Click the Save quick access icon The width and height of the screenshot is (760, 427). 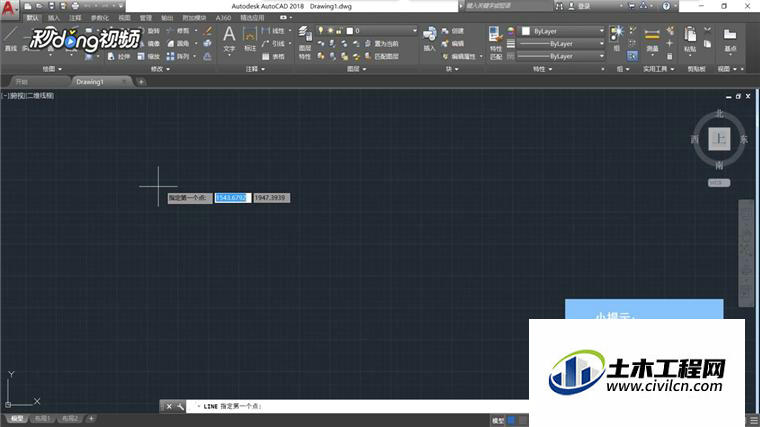pos(51,6)
